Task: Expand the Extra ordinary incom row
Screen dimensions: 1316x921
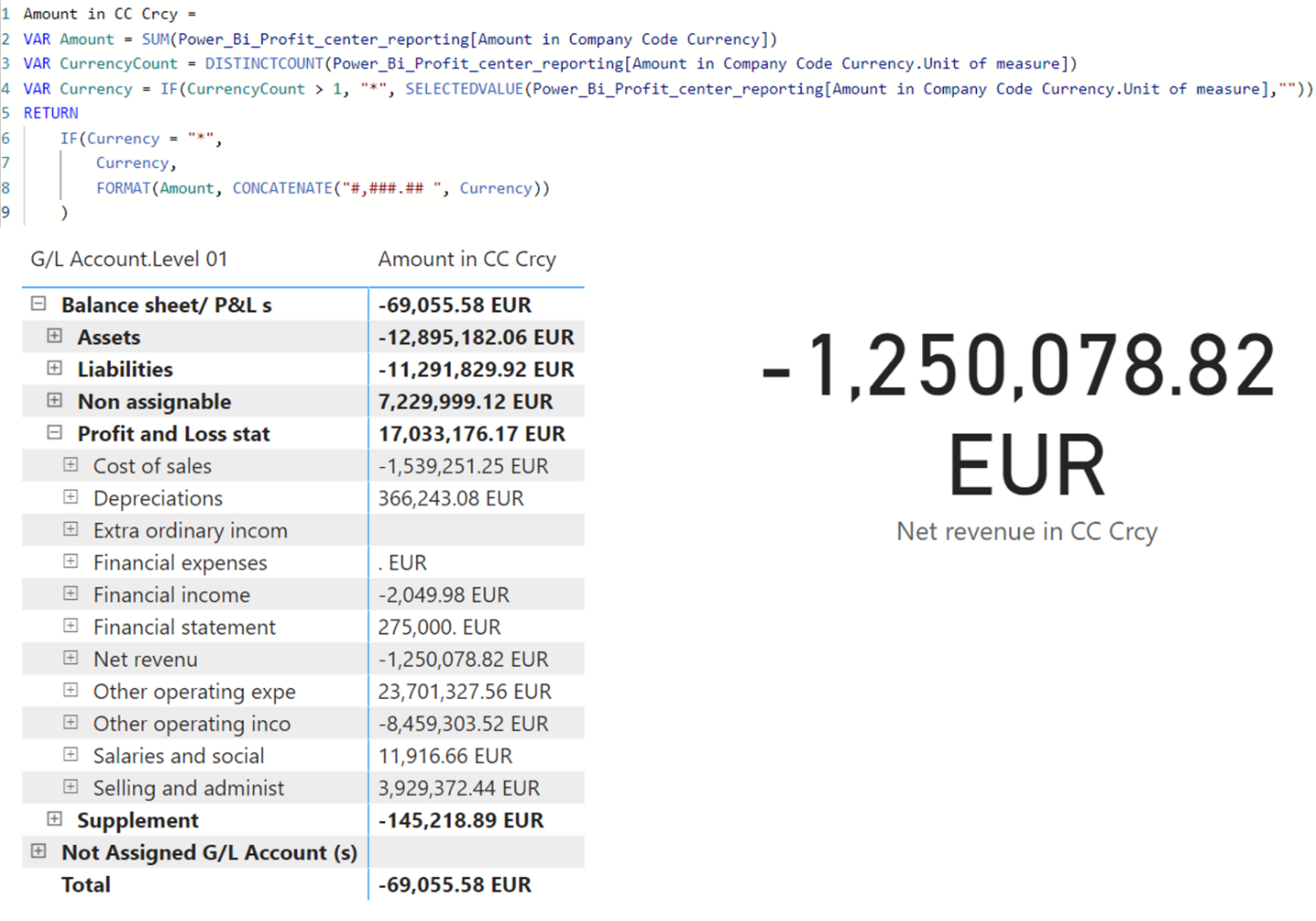Action: (70, 529)
